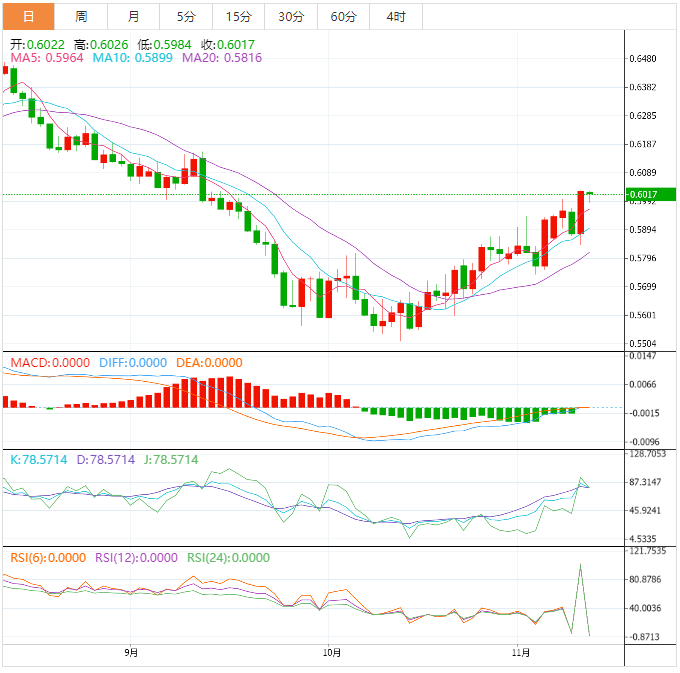Click the MACD indicator label

click(49, 362)
